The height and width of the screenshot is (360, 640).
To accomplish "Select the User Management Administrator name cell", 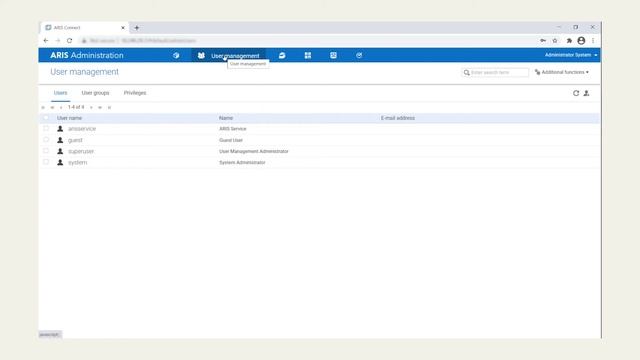I will pos(253,151).
